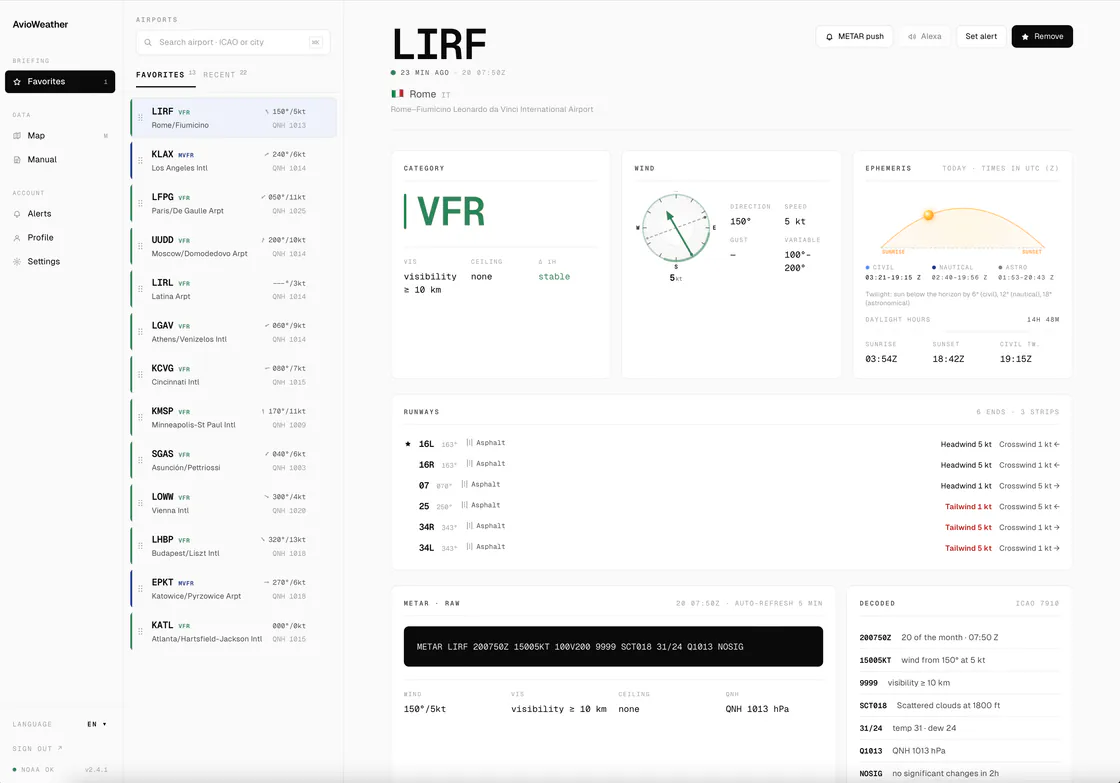The height and width of the screenshot is (783, 1120).
Task: Click the speaker icon in Alexa button
Action: tap(912, 36)
